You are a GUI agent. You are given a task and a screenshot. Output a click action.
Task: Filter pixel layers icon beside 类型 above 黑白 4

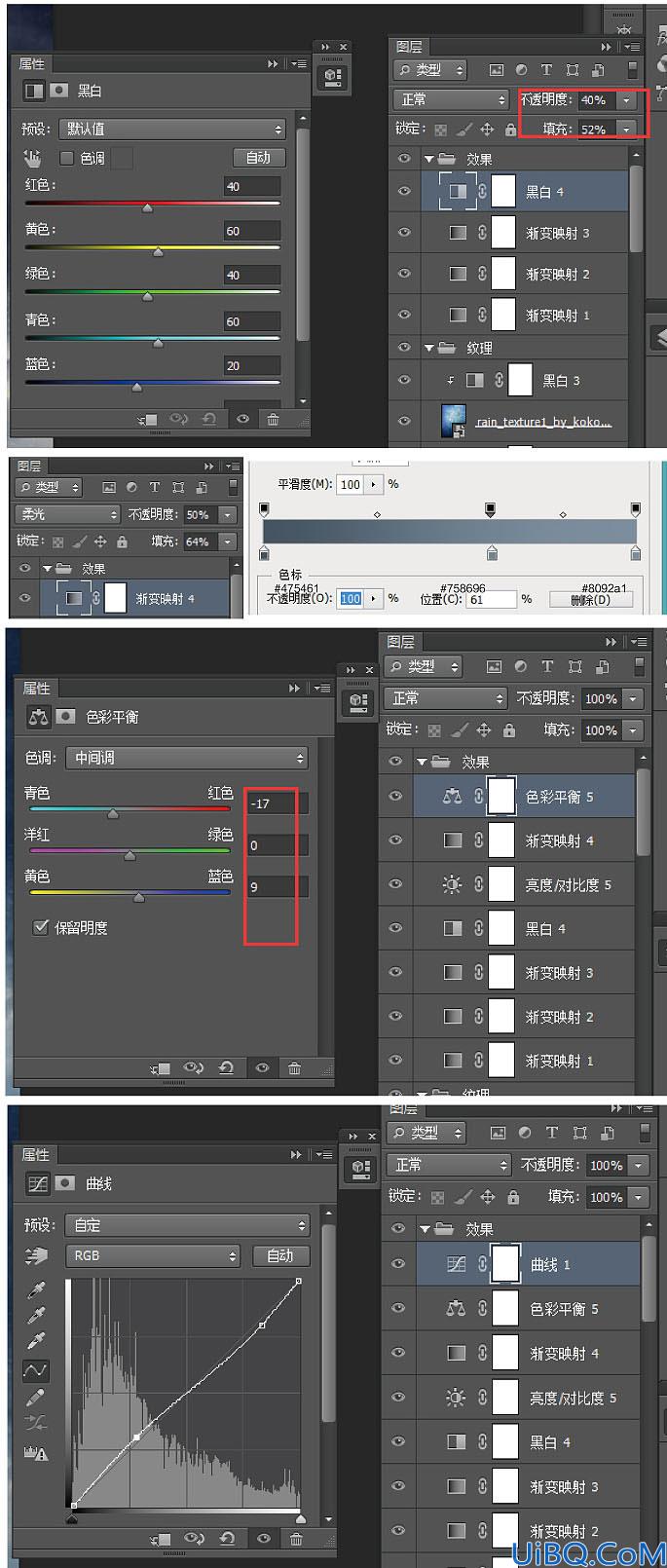coord(496,70)
